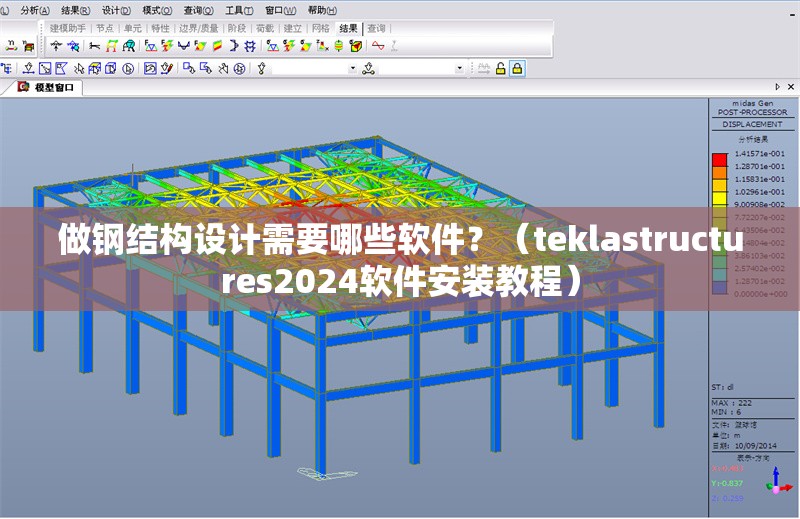Click the plain arrow pointer select icon
800x519 pixels.
point(79,68)
